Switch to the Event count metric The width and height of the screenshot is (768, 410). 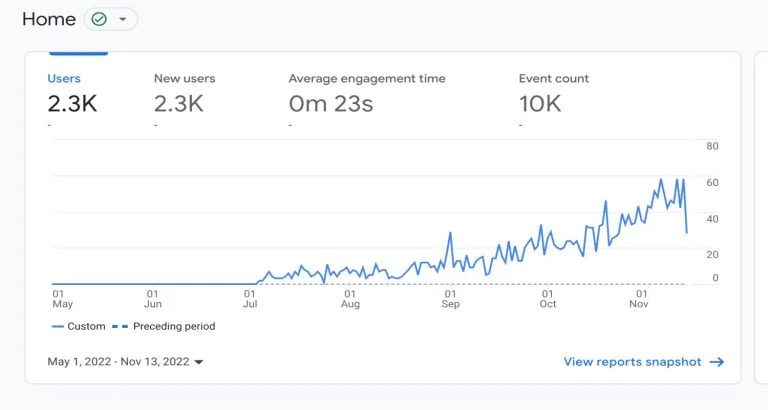click(553, 78)
